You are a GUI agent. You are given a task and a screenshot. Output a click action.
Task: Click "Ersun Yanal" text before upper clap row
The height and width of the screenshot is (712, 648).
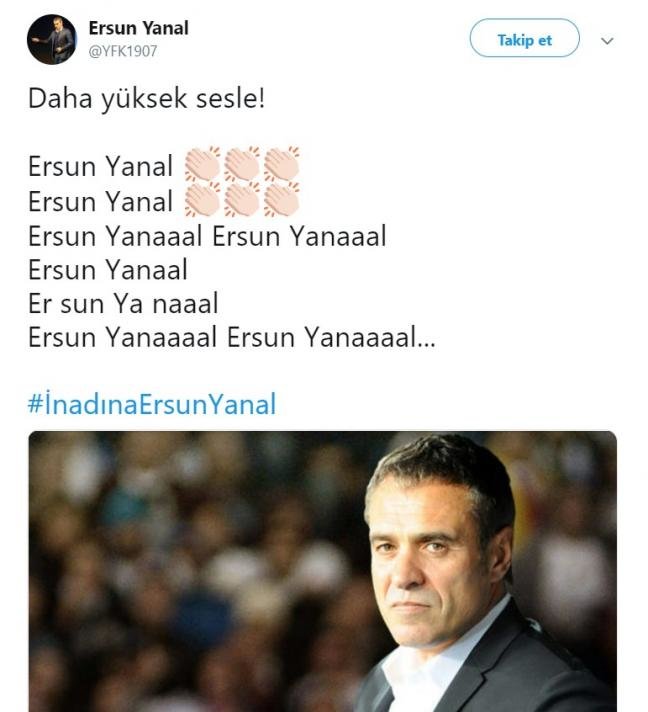(x=100, y=166)
